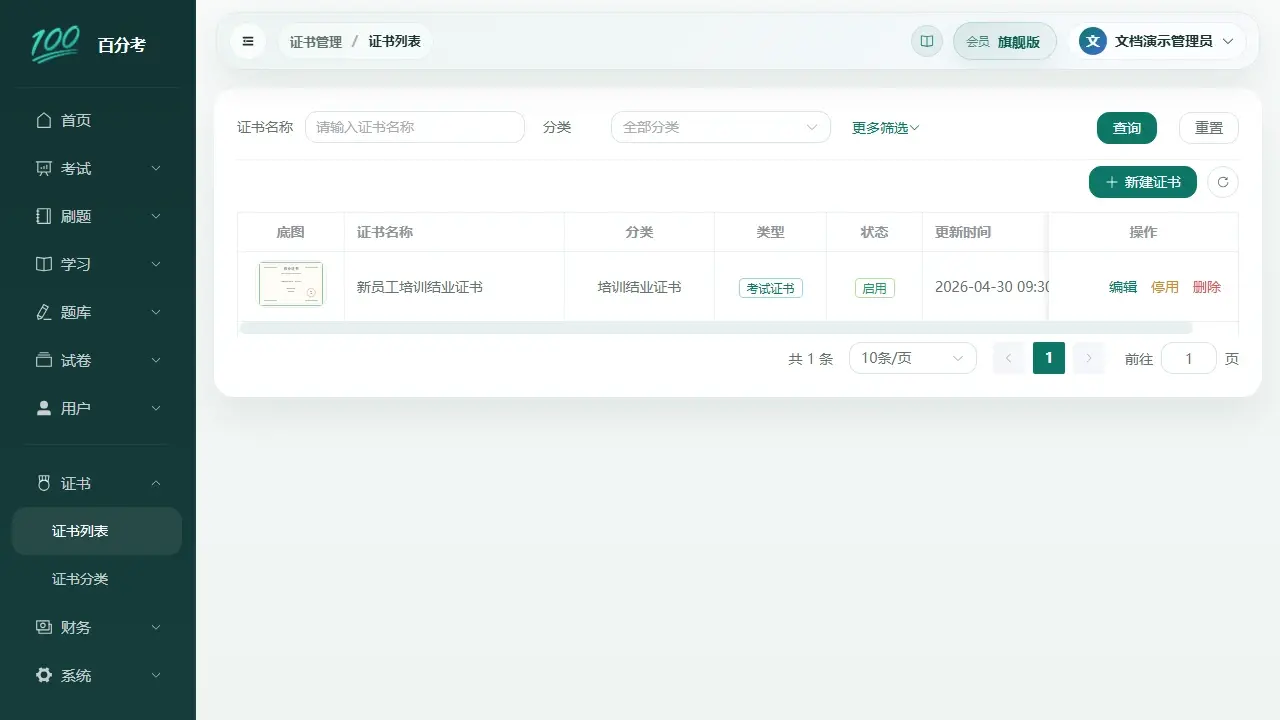The width and height of the screenshot is (1280, 720).
Task: Click the pencil icon beside 题库
Action: coord(43,312)
